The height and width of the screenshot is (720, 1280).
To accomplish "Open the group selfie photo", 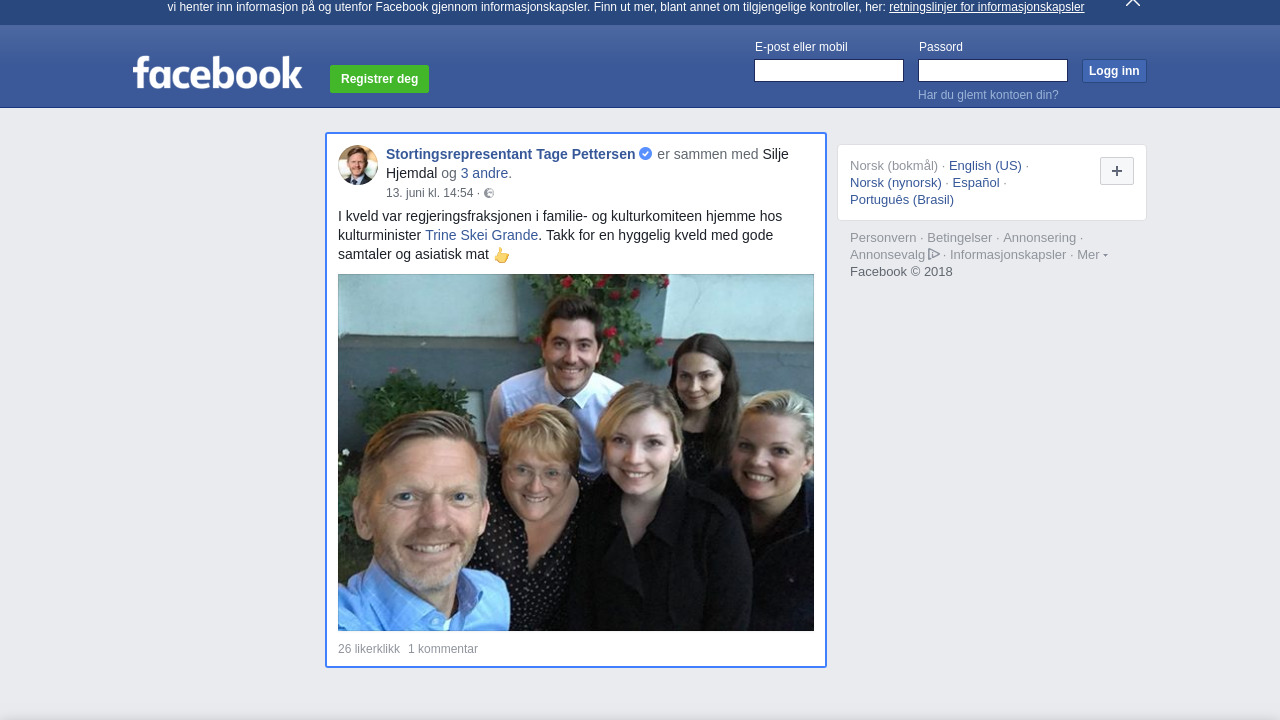I will 576,452.
